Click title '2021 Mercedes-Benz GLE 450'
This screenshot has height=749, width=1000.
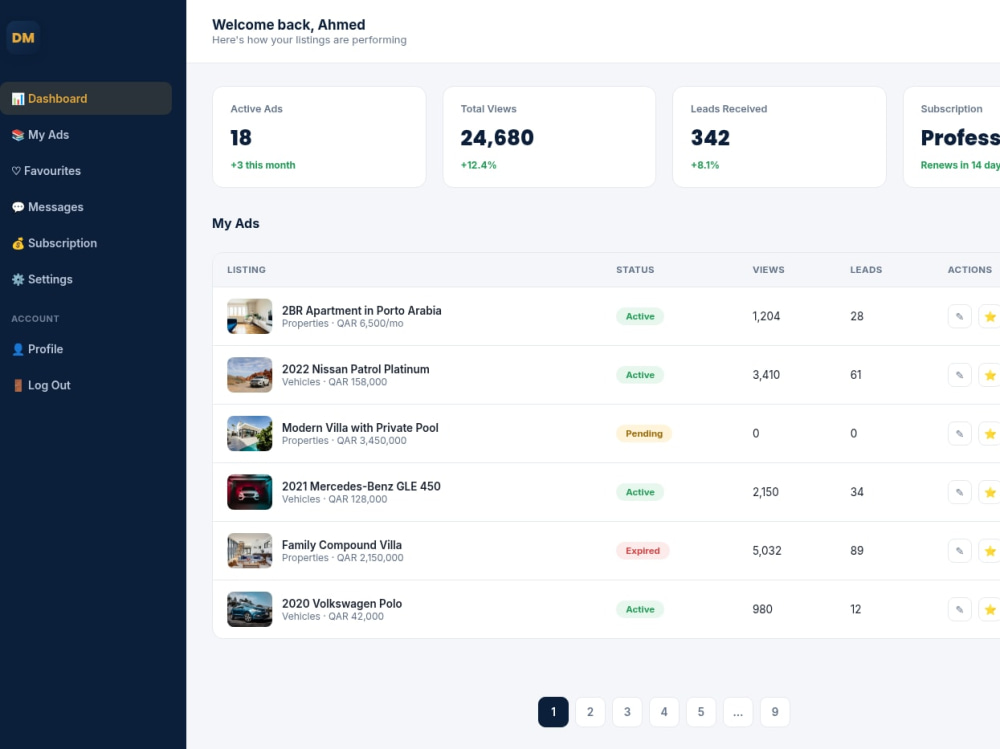click(361, 486)
